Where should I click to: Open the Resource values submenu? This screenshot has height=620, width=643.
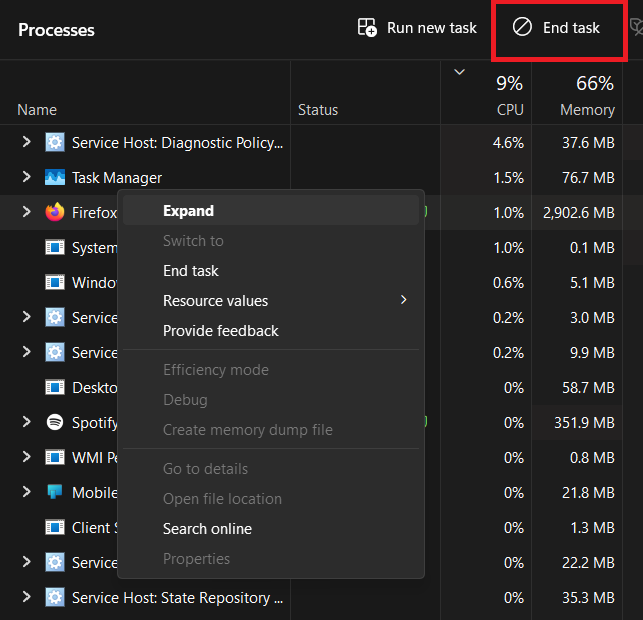click(271, 301)
